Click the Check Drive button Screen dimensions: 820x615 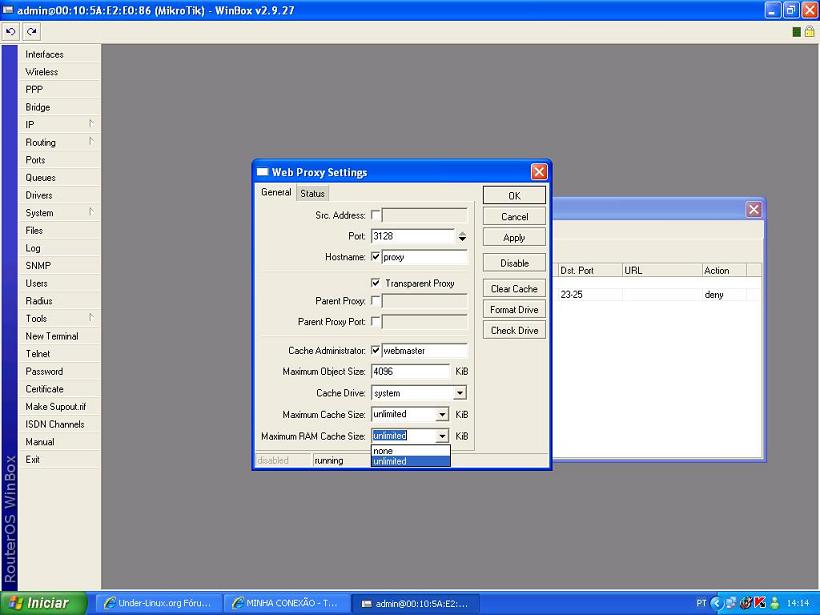pyautogui.click(x=514, y=331)
